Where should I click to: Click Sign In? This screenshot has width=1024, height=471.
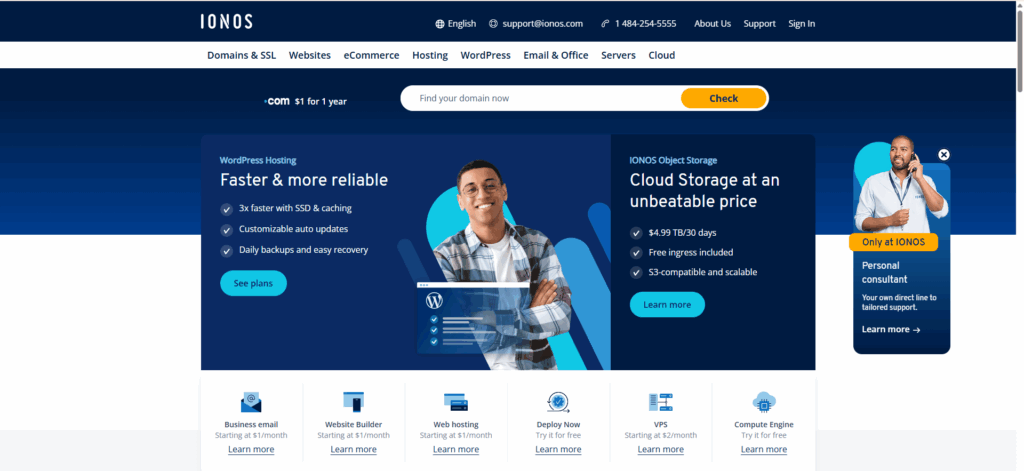[x=801, y=24]
